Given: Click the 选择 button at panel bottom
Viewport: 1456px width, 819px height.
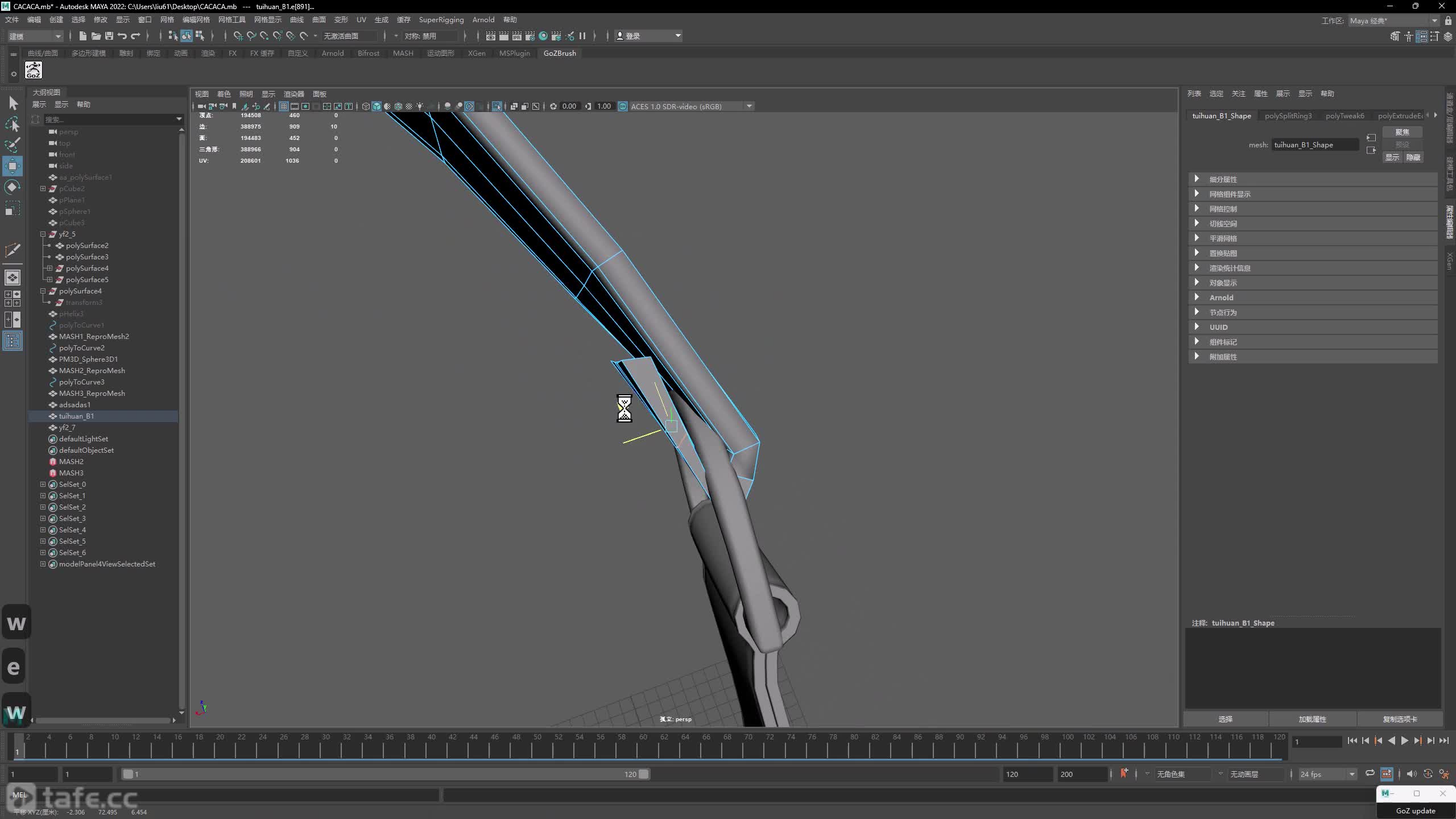Looking at the screenshot, I should pyautogui.click(x=1226, y=719).
